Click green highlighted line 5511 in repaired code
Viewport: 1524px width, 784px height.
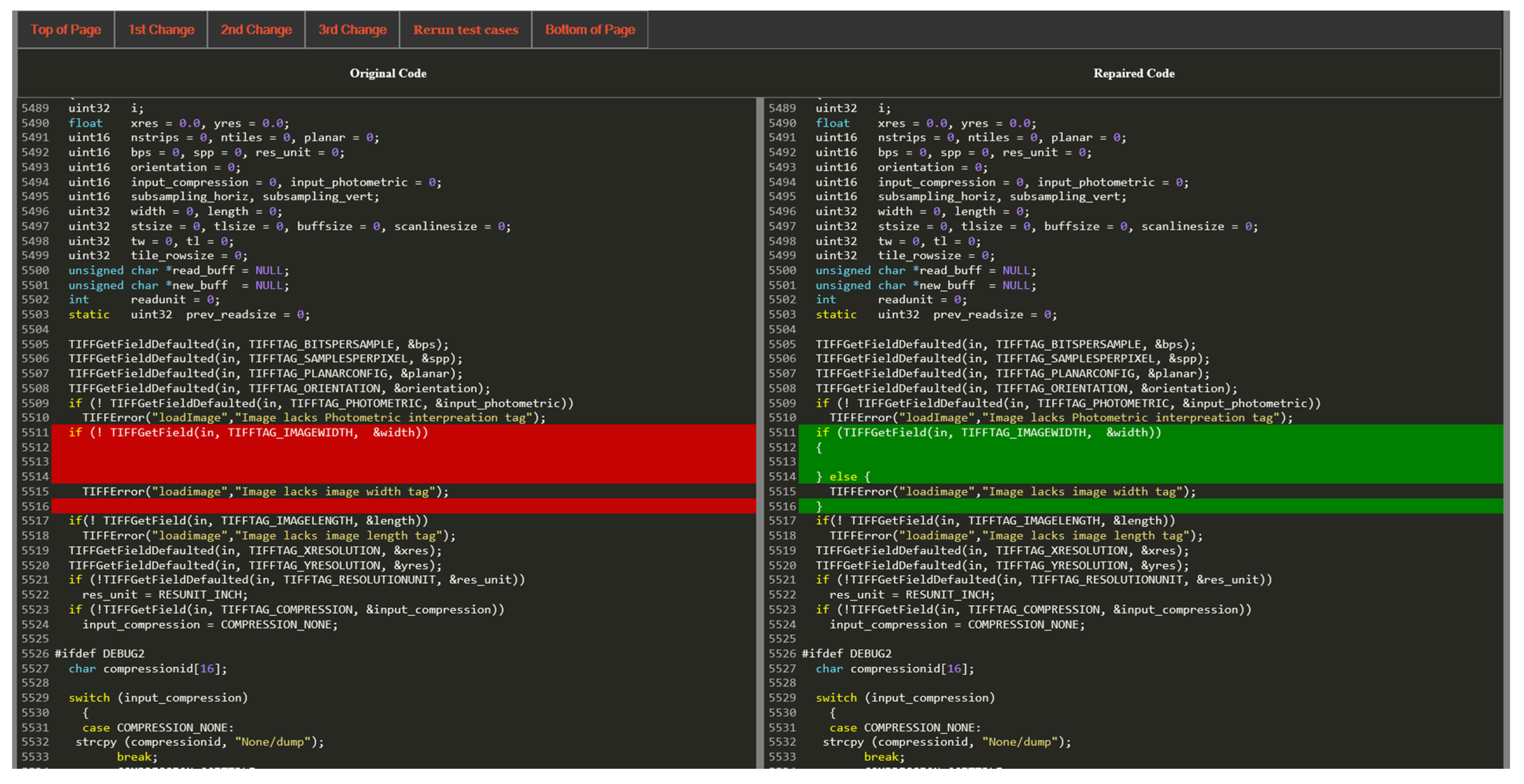point(988,433)
